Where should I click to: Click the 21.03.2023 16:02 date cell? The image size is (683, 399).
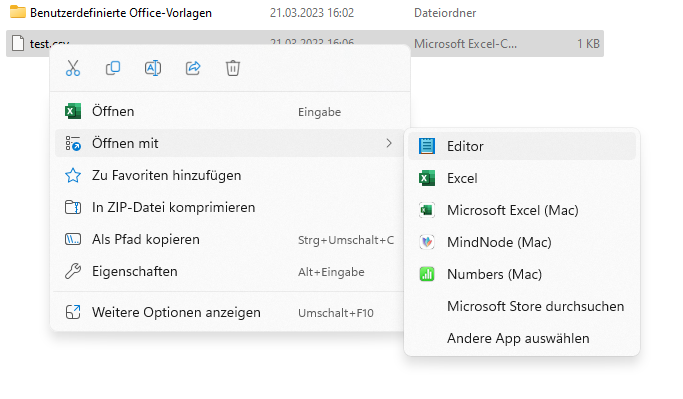[312, 13]
